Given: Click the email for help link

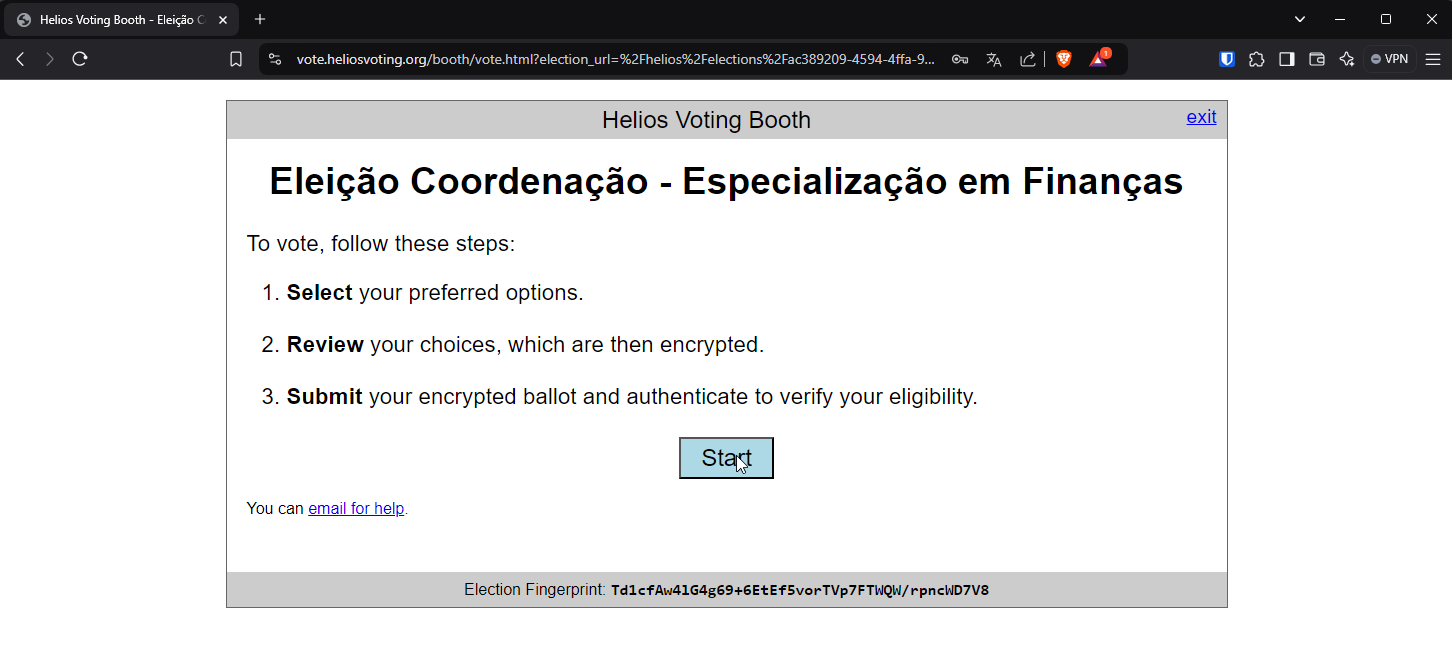Looking at the screenshot, I should click(356, 508).
